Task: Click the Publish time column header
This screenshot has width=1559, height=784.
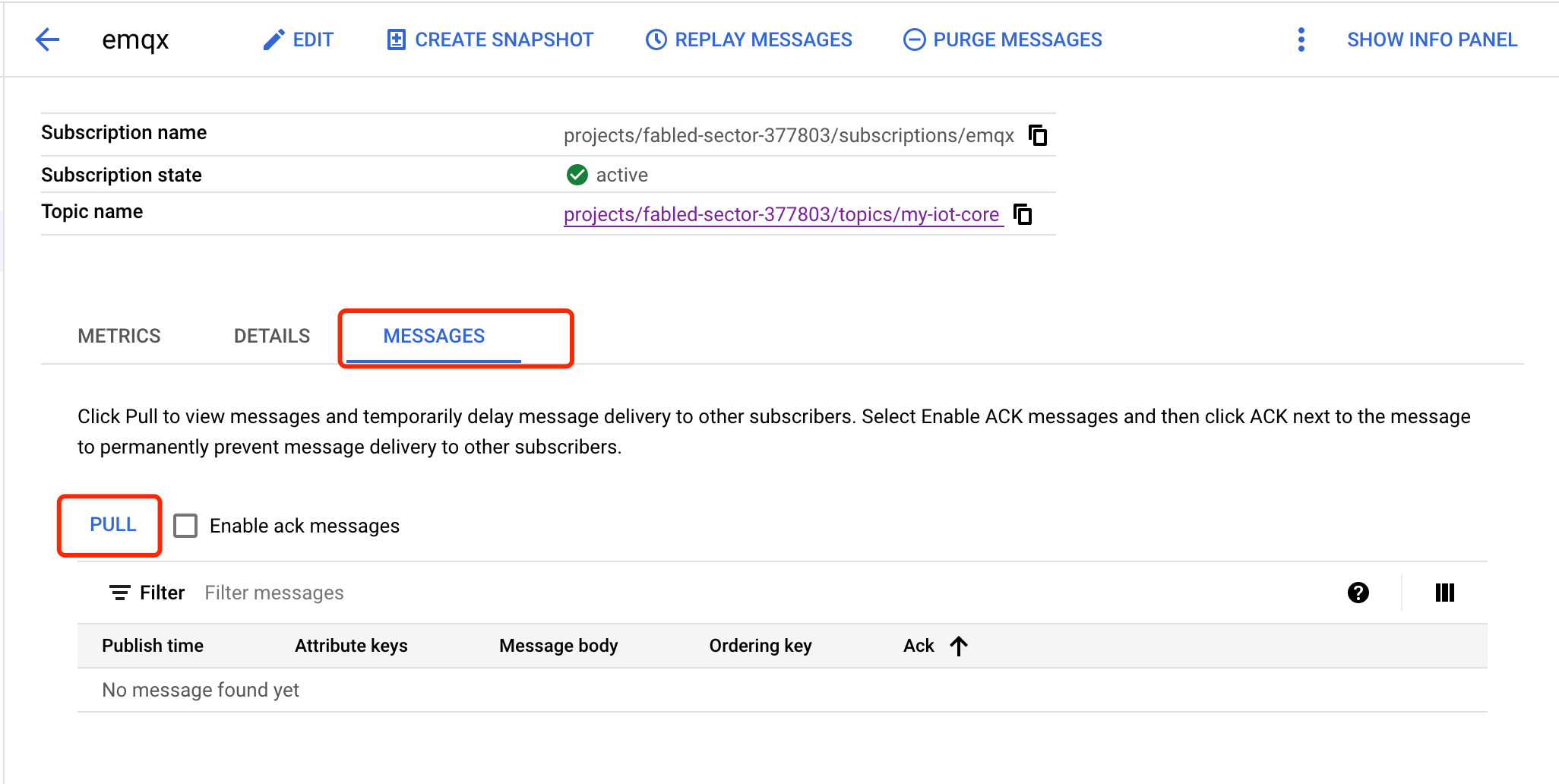Action: click(153, 646)
